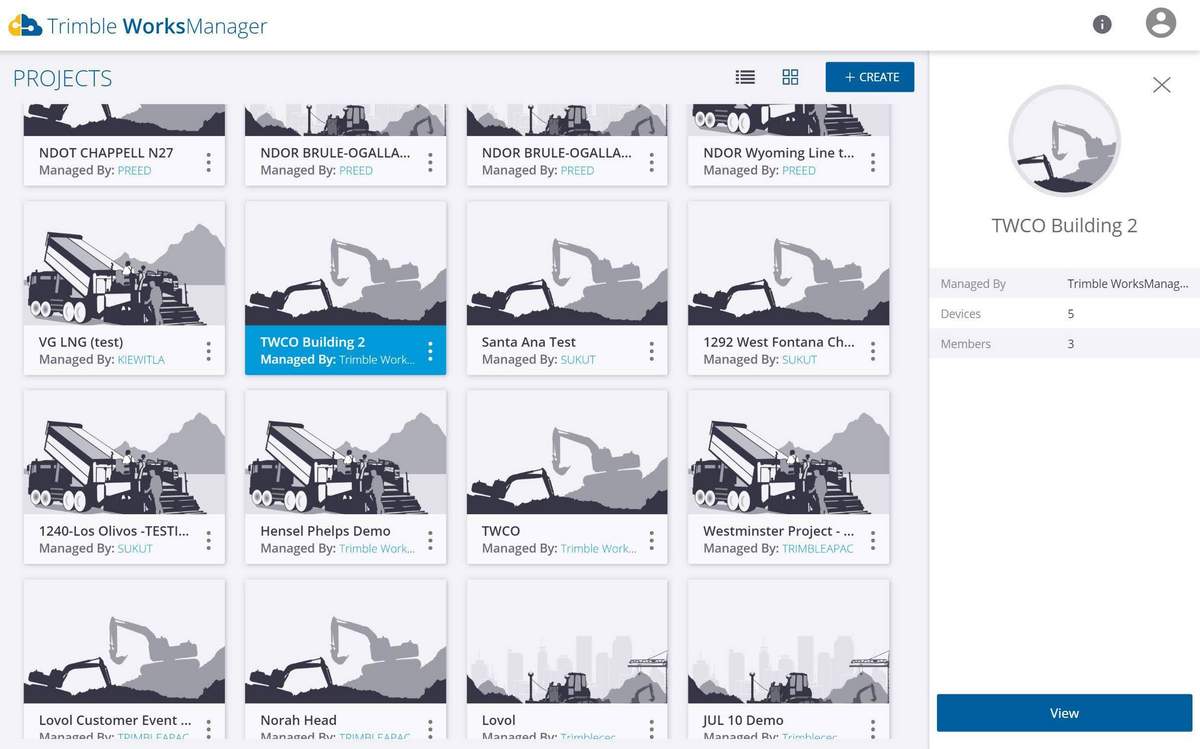Open the kebab menu on NDOT CHAPPELL N27
1200x749 pixels.
(x=208, y=161)
